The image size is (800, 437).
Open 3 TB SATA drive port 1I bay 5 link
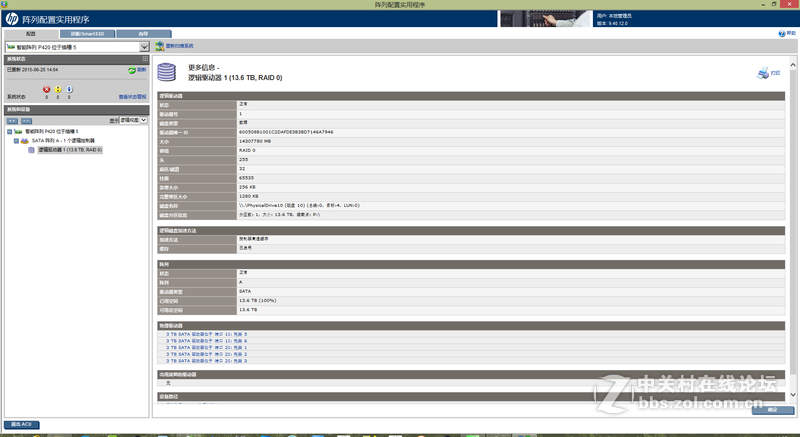pos(207,335)
